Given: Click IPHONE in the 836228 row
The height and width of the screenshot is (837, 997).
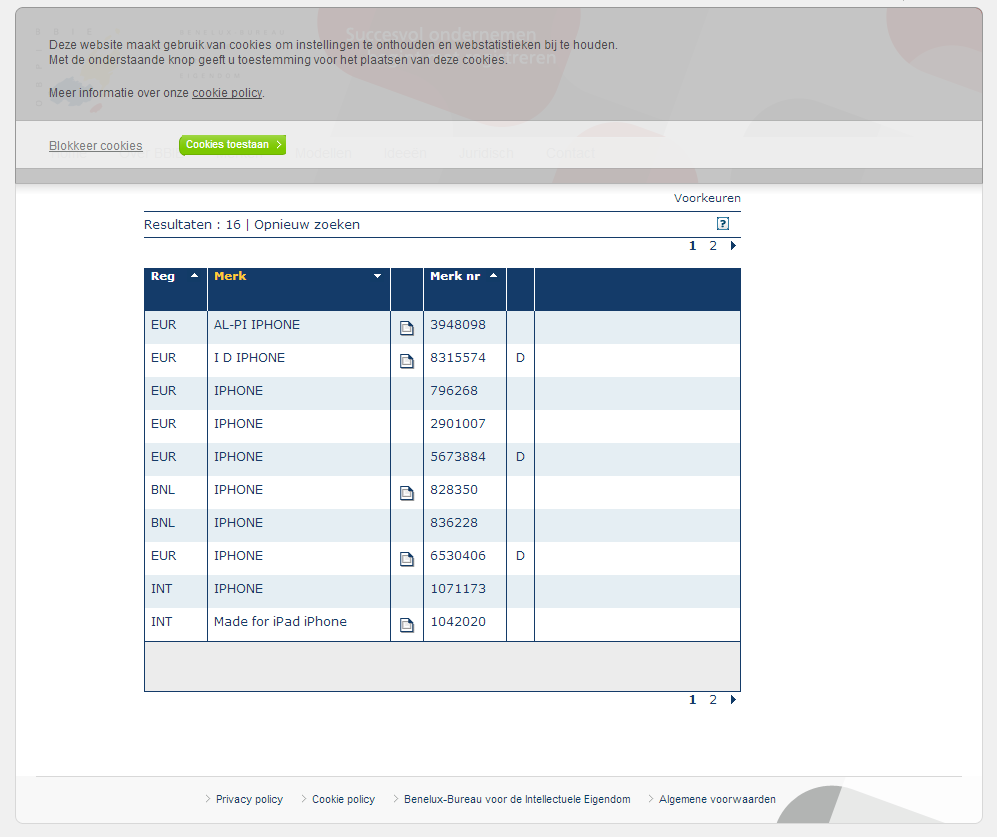Looking at the screenshot, I should click(x=238, y=523).
